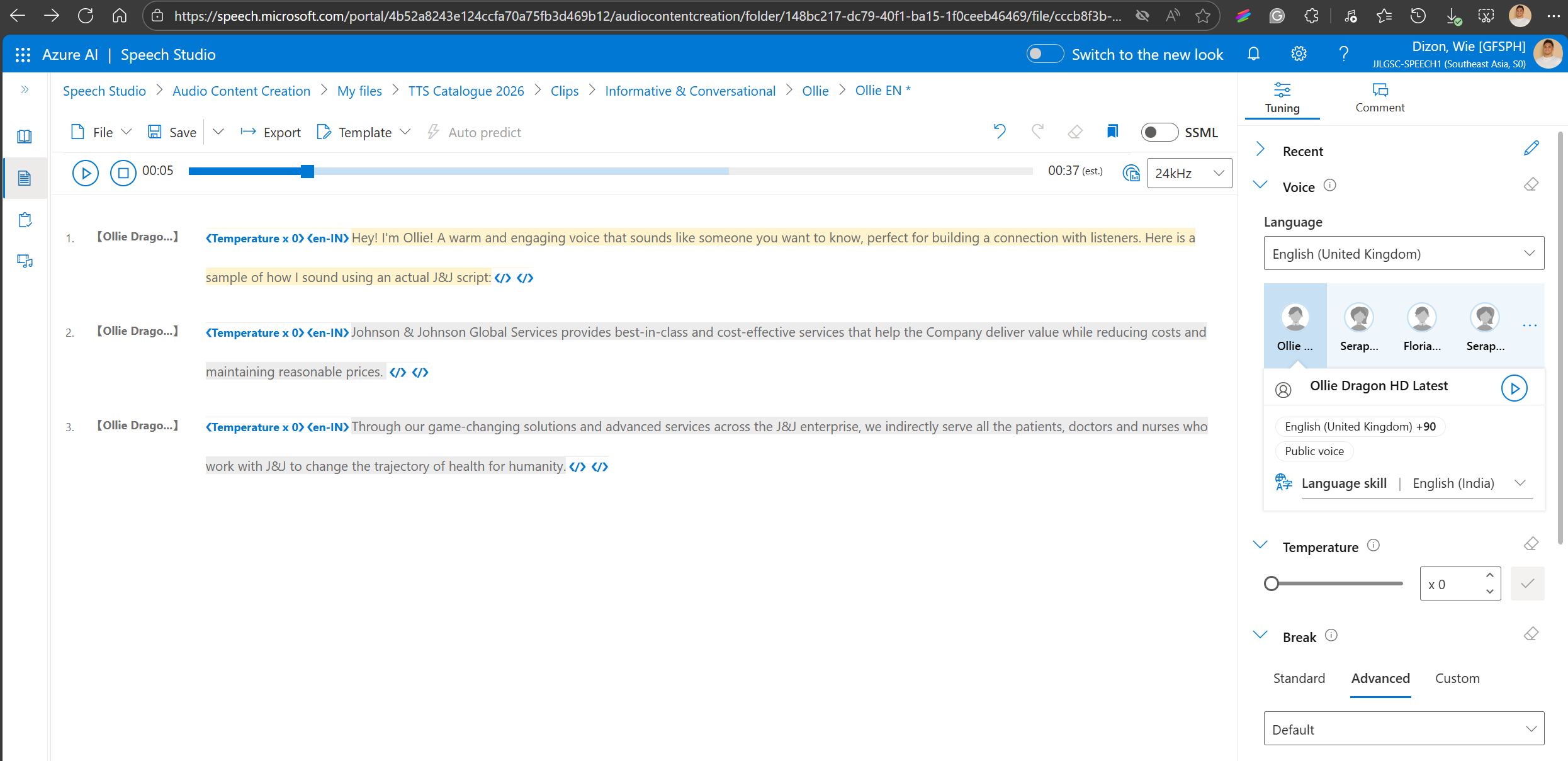Adjust the Temperature slider
The width and height of the screenshot is (1568, 761).
pos(1272,583)
